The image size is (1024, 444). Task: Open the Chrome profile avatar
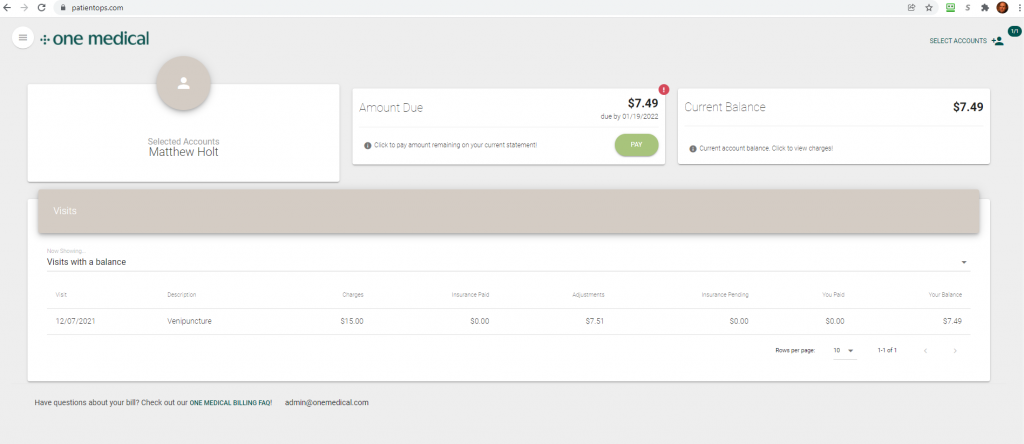point(1002,8)
